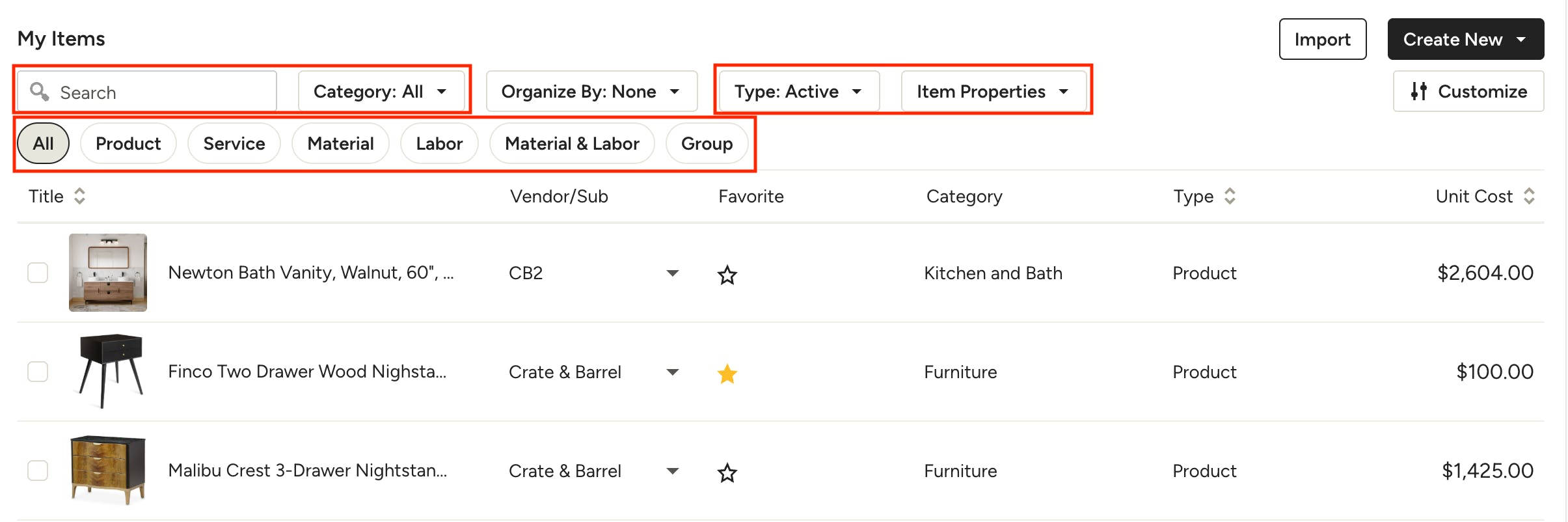
Task: Open the Category: All dropdown
Action: (381, 92)
